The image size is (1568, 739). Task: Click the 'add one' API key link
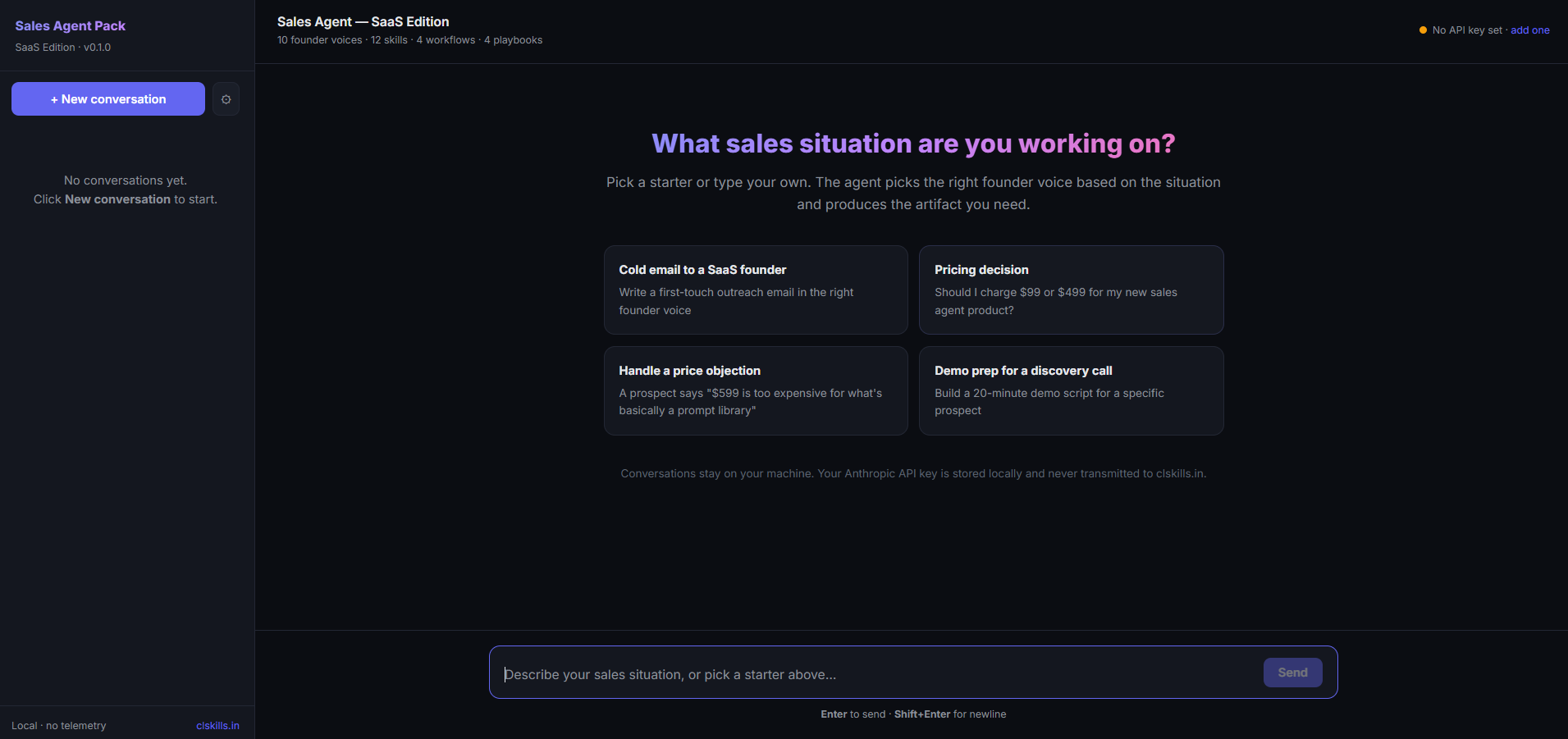1529,30
